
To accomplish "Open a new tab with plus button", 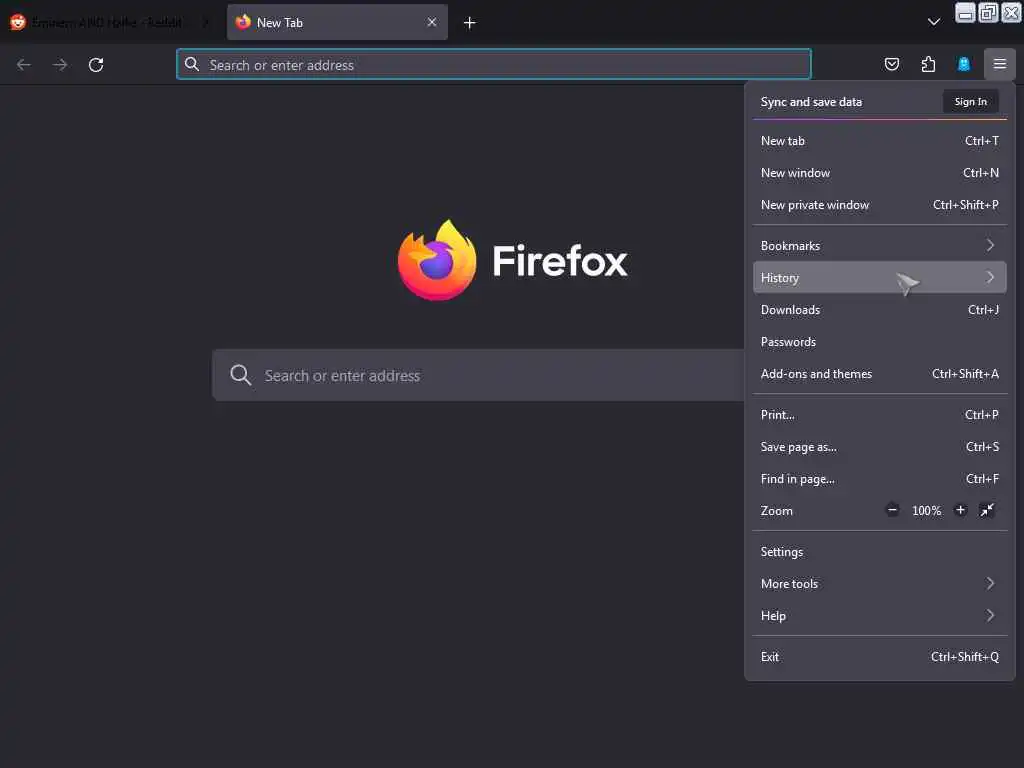I will point(470,23).
